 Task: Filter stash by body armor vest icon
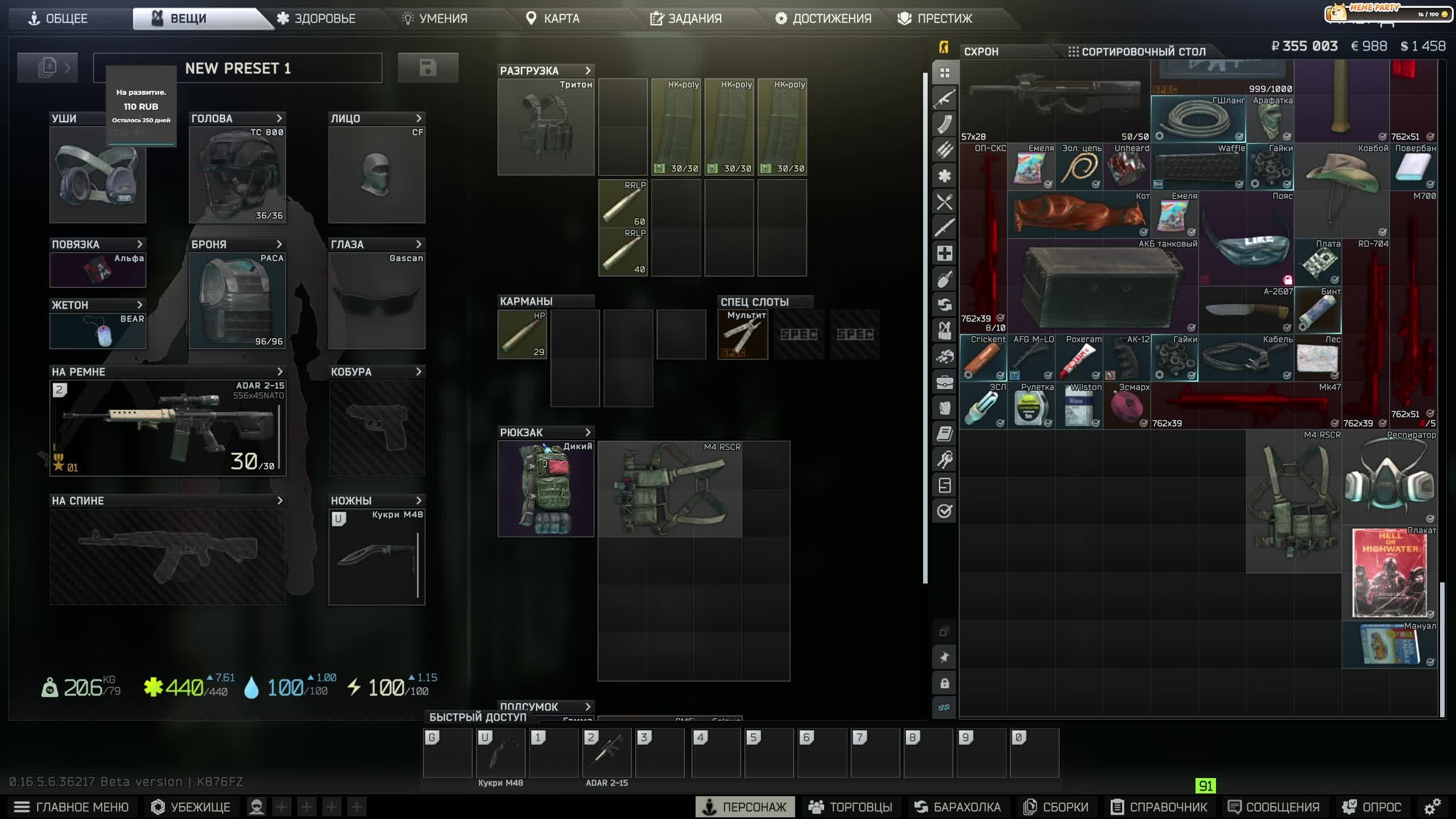pyautogui.click(x=945, y=330)
